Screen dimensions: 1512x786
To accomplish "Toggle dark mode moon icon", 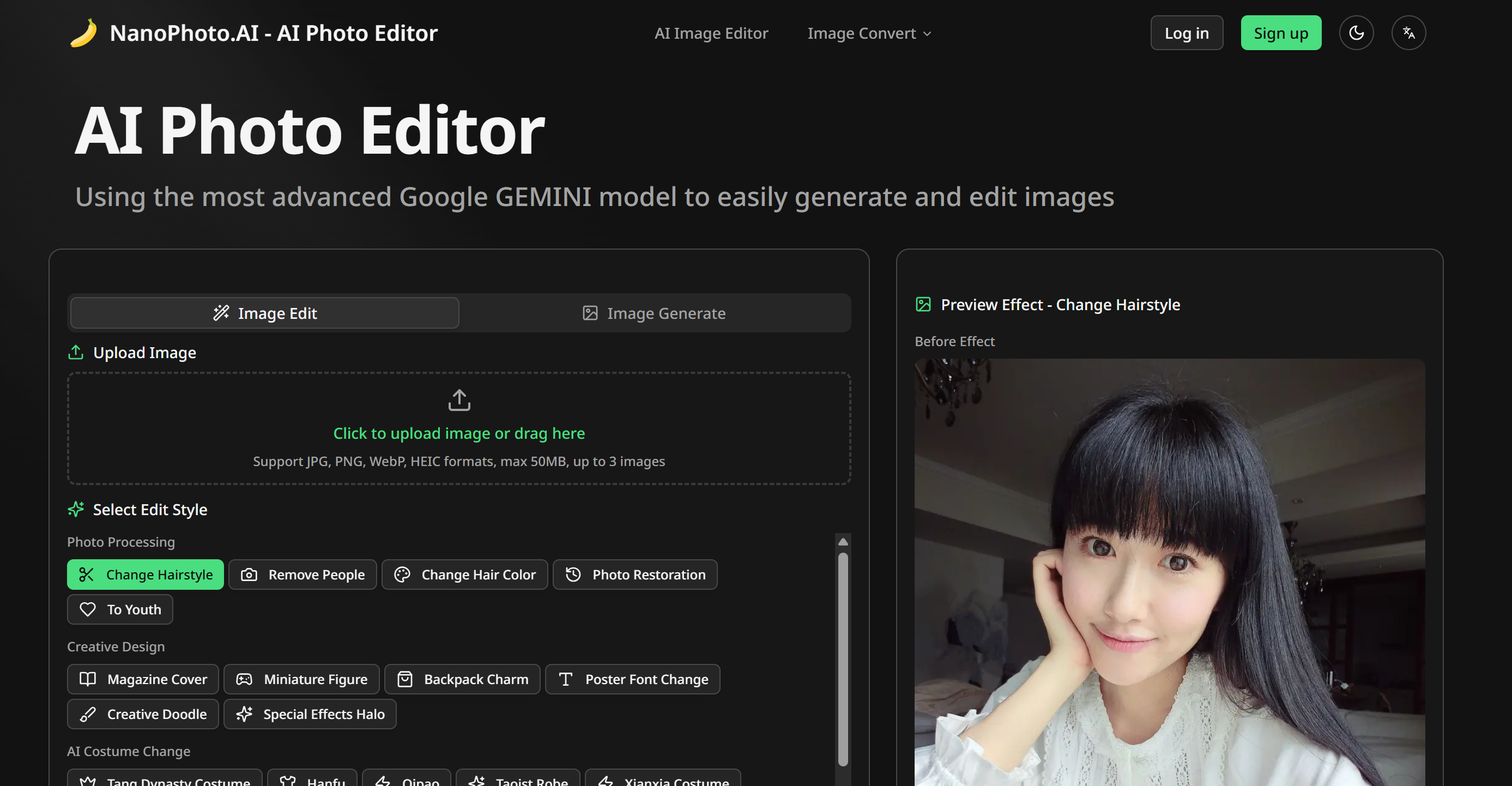I will click(x=1356, y=33).
